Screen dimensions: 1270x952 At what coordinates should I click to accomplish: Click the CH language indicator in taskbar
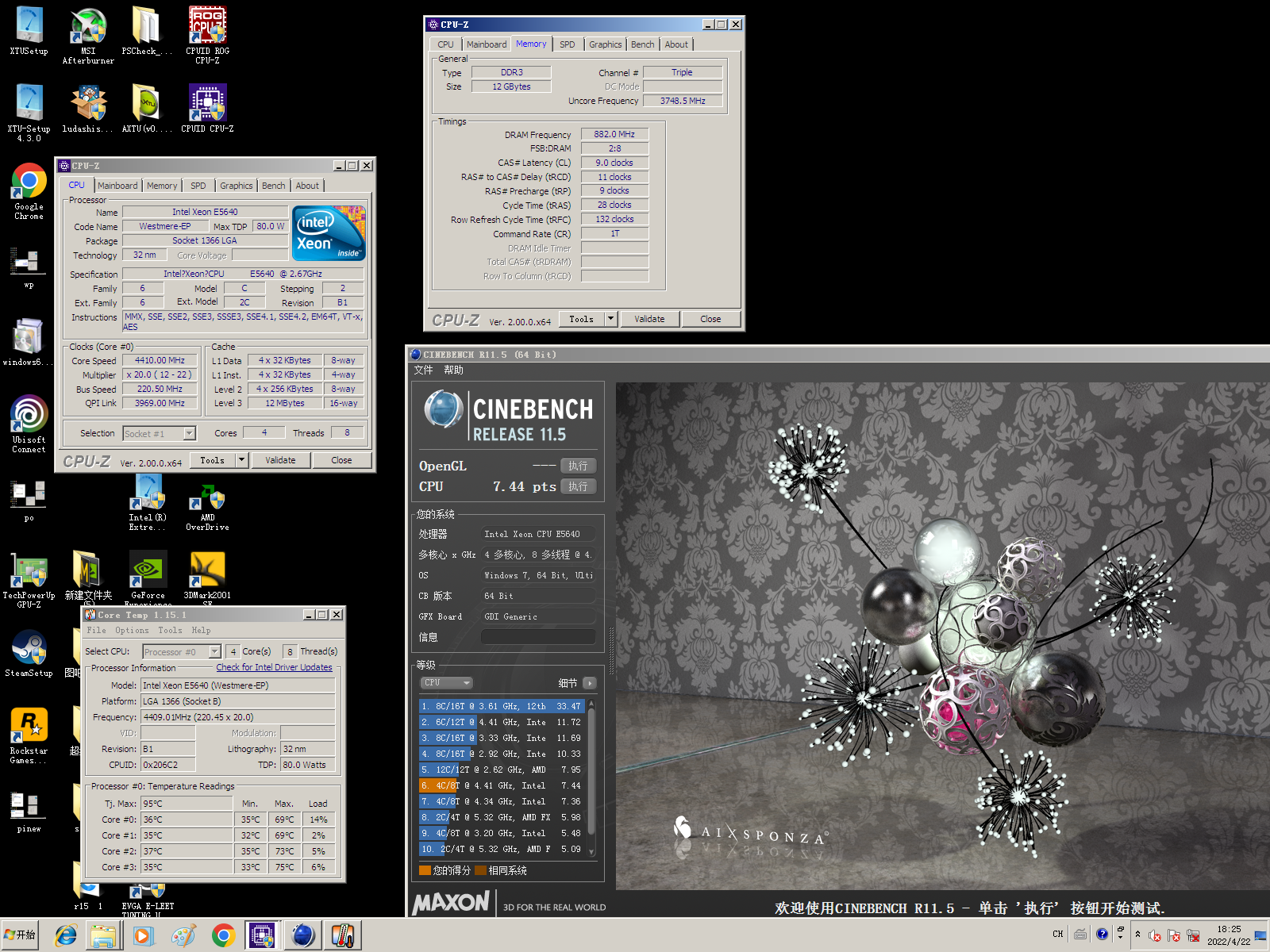pos(1057,934)
